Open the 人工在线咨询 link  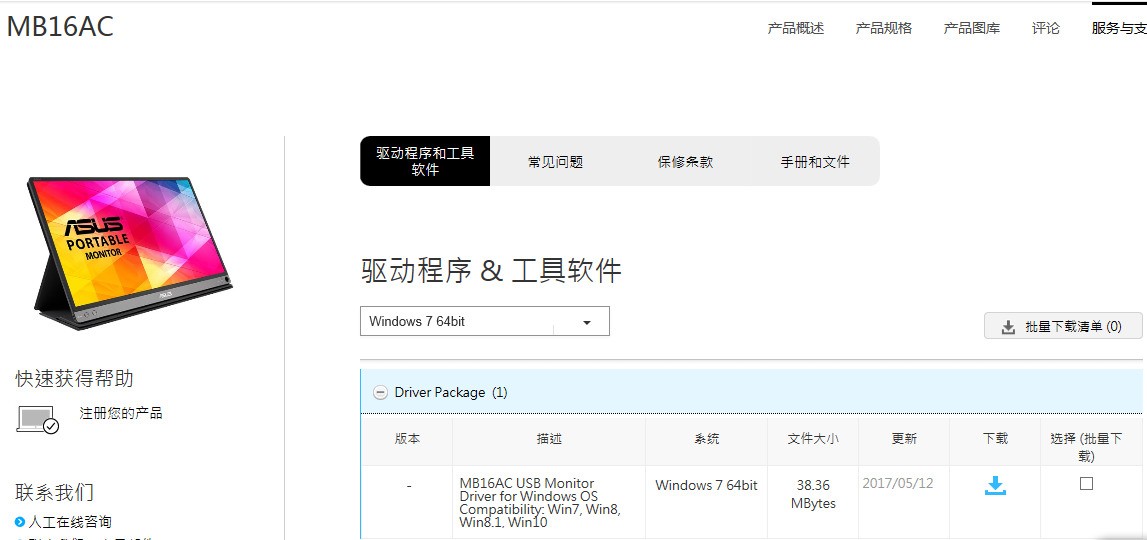tap(69, 522)
